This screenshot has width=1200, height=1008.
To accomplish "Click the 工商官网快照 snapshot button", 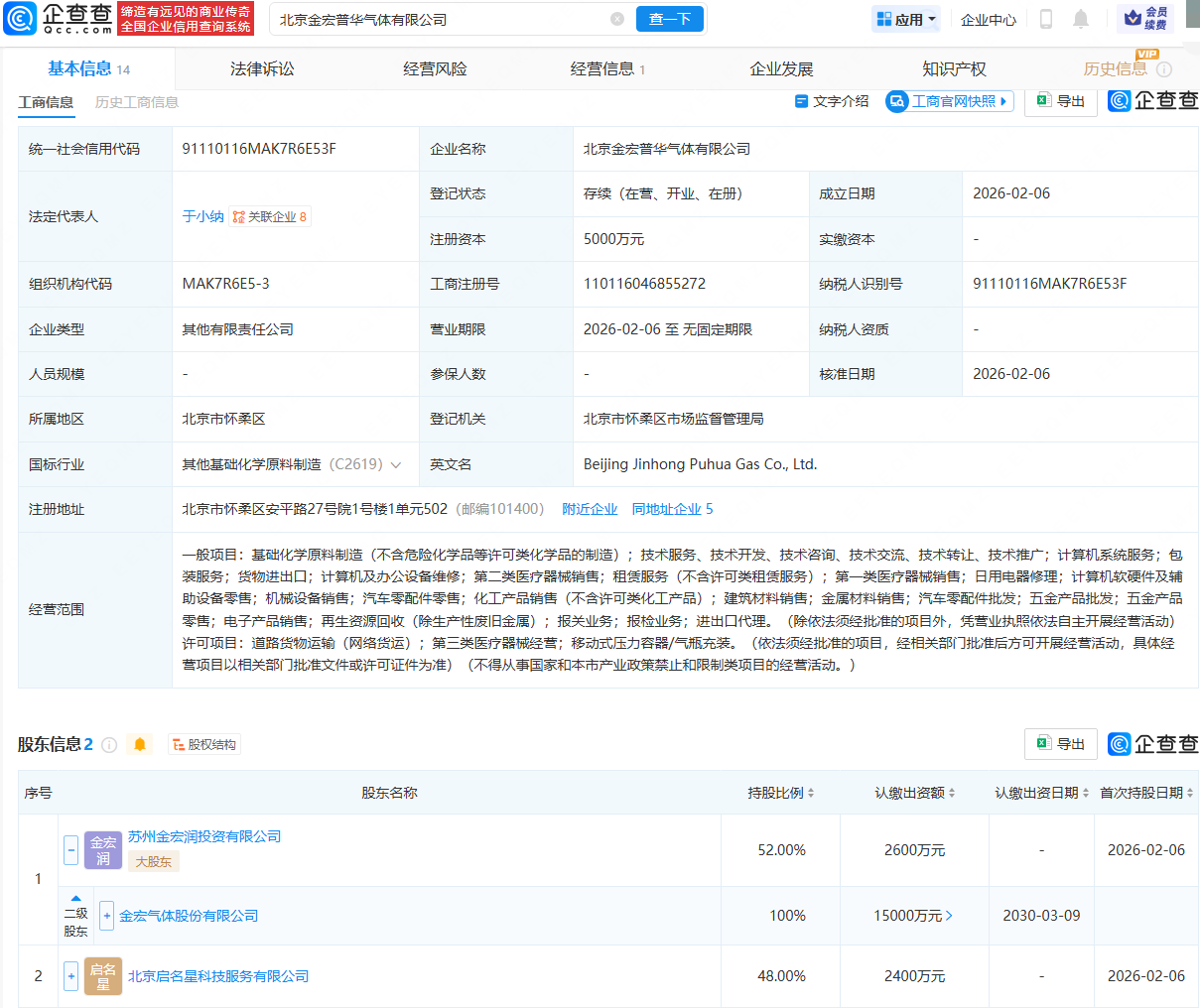I will click(x=948, y=101).
